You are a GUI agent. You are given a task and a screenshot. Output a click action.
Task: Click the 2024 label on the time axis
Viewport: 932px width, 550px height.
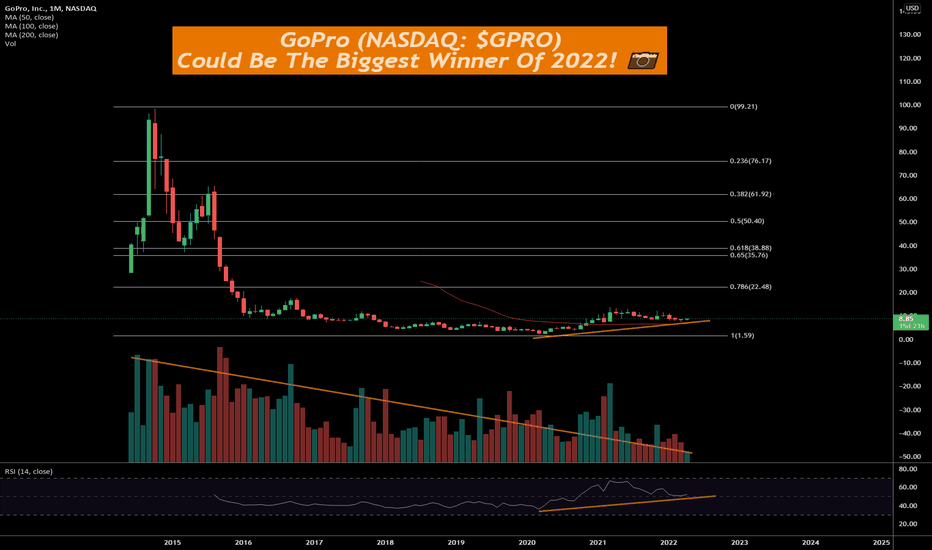point(810,542)
